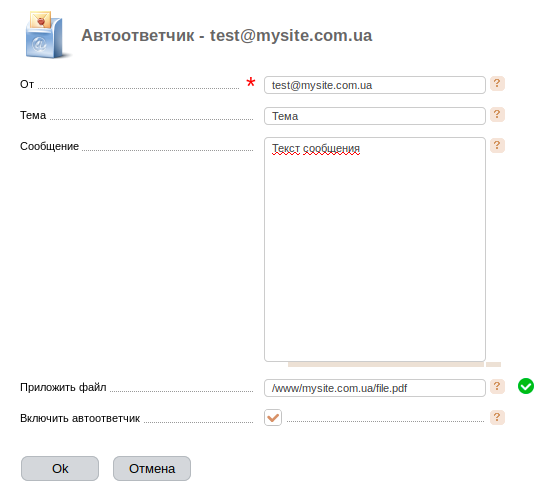Show help hint beside Тема input
Viewport: 555px width, 500px height.
[x=497, y=115]
